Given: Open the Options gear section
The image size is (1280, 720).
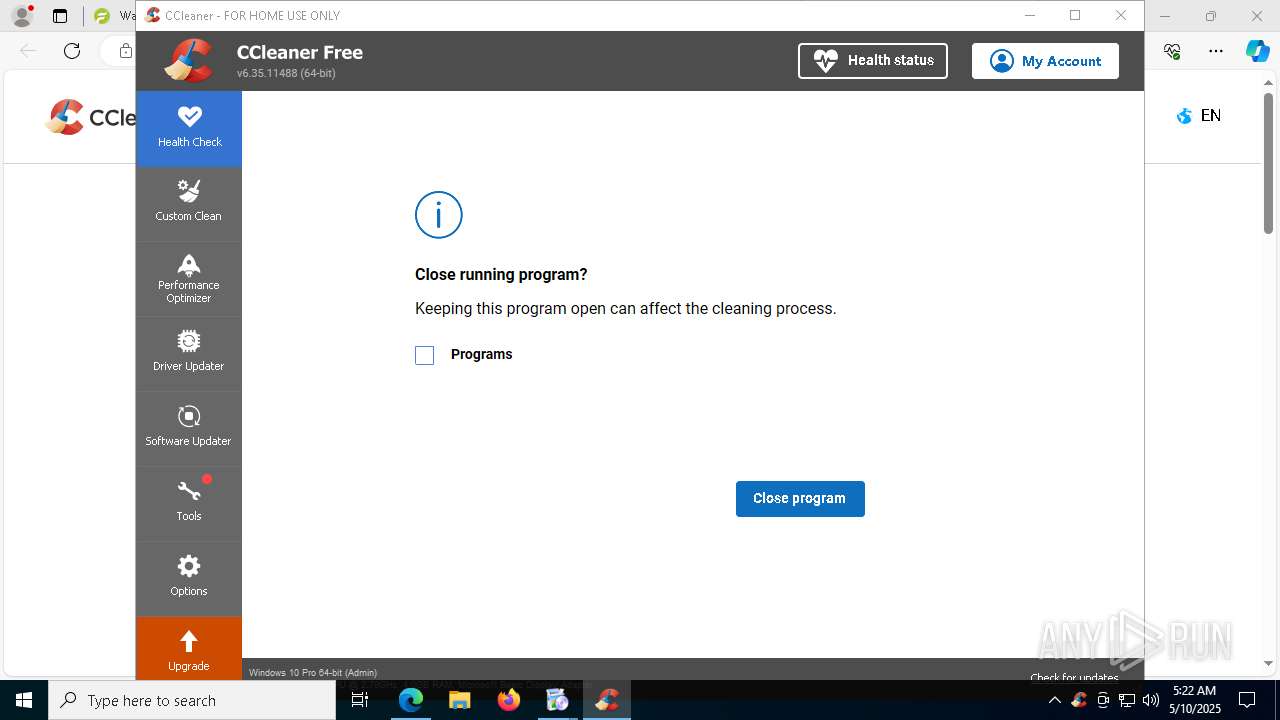Looking at the screenshot, I should pyautogui.click(x=189, y=578).
